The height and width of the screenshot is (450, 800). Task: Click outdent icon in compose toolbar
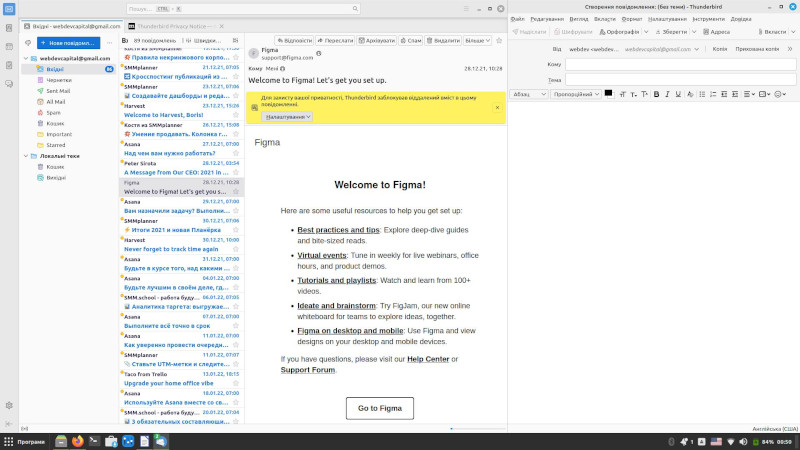(724, 94)
